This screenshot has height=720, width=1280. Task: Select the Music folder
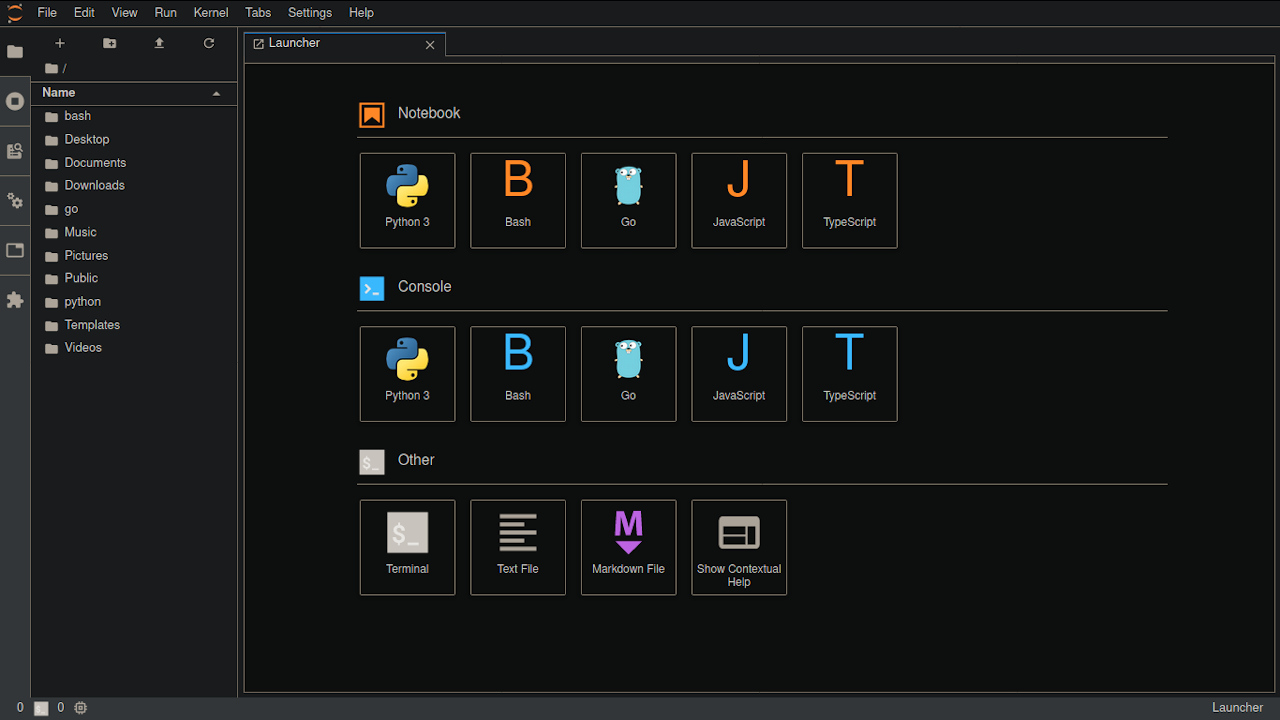coord(134,232)
